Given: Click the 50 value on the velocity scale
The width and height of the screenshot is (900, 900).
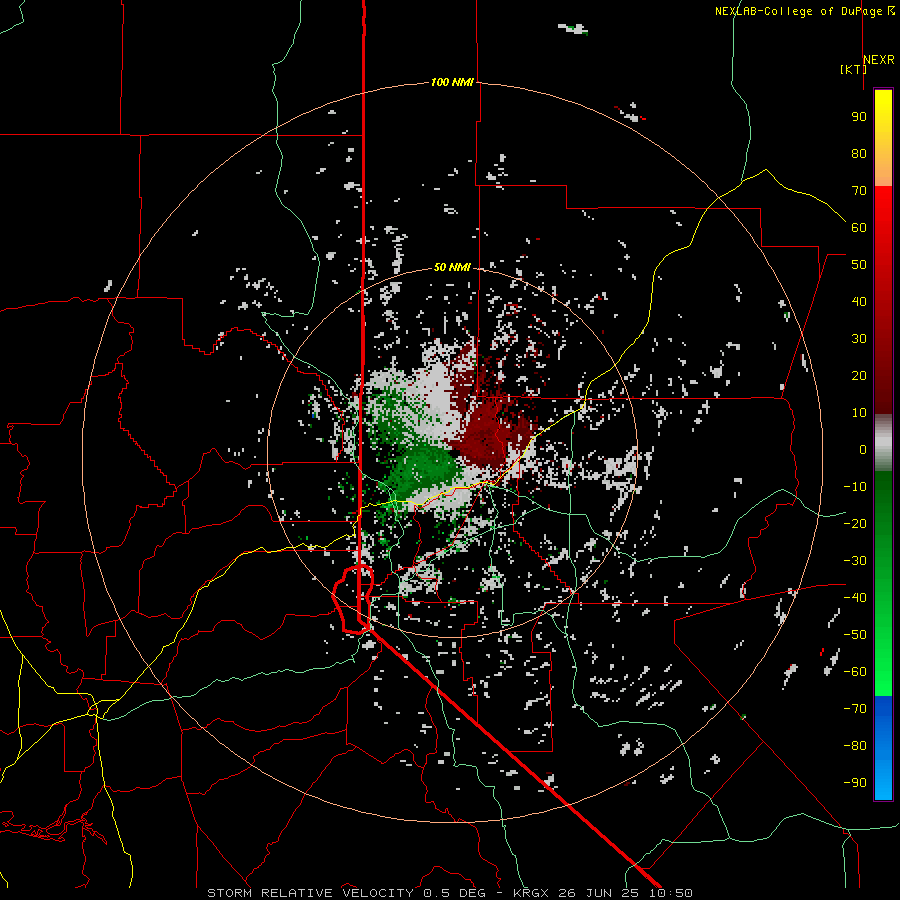Looking at the screenshot, I should (859, 265).
